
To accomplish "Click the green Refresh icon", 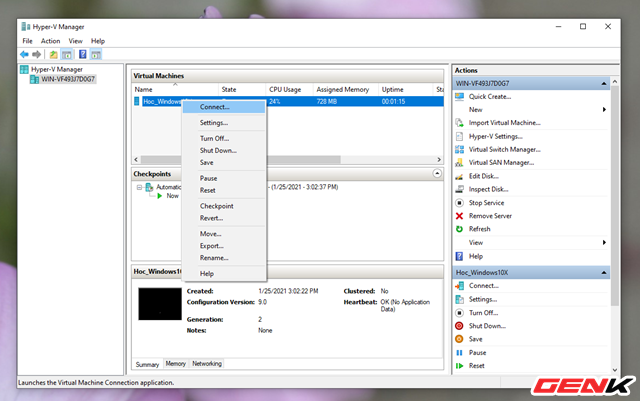I will (460, 229).
